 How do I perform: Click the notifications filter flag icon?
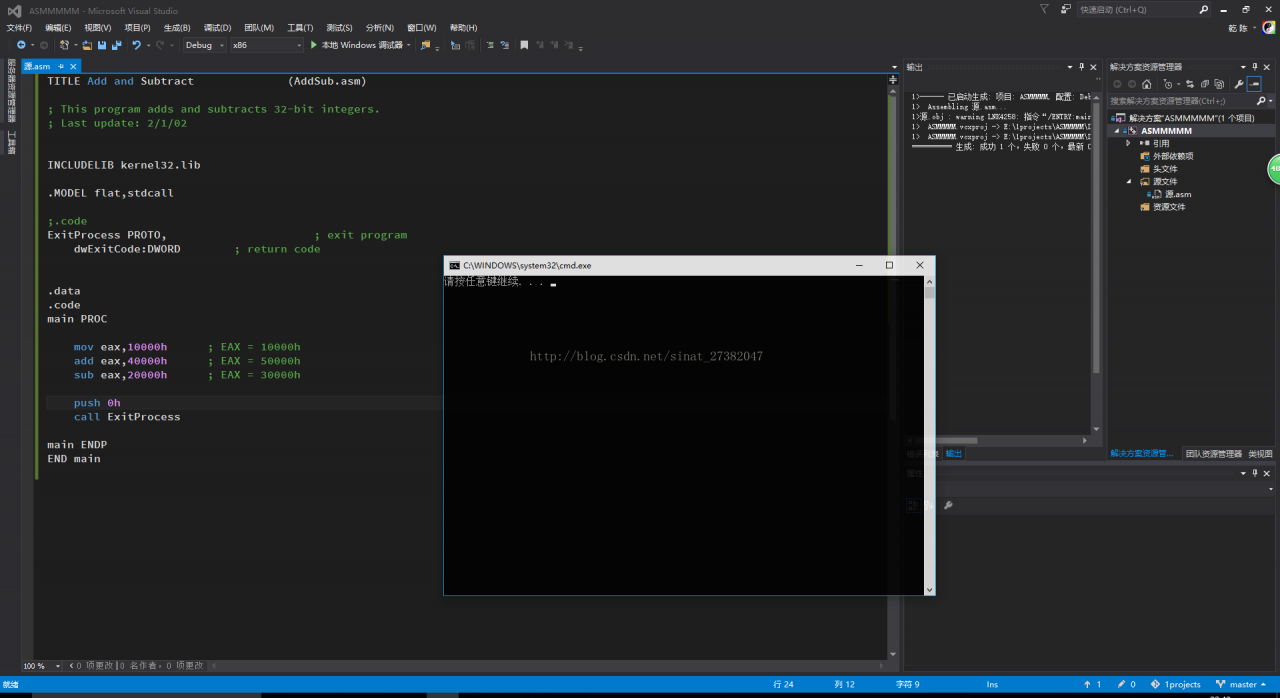click(x=1043, y=9)
